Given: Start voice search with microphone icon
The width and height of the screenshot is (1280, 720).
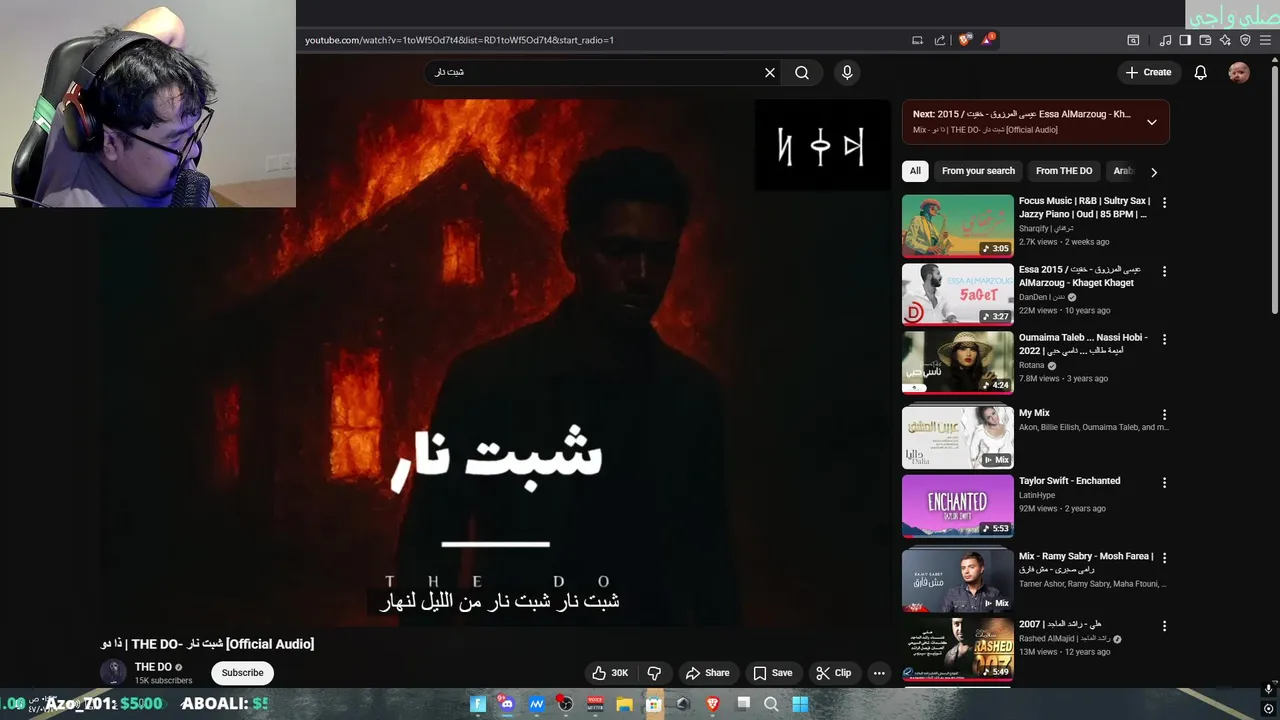Looking at the screenshot, I should (x=847, y=72).
